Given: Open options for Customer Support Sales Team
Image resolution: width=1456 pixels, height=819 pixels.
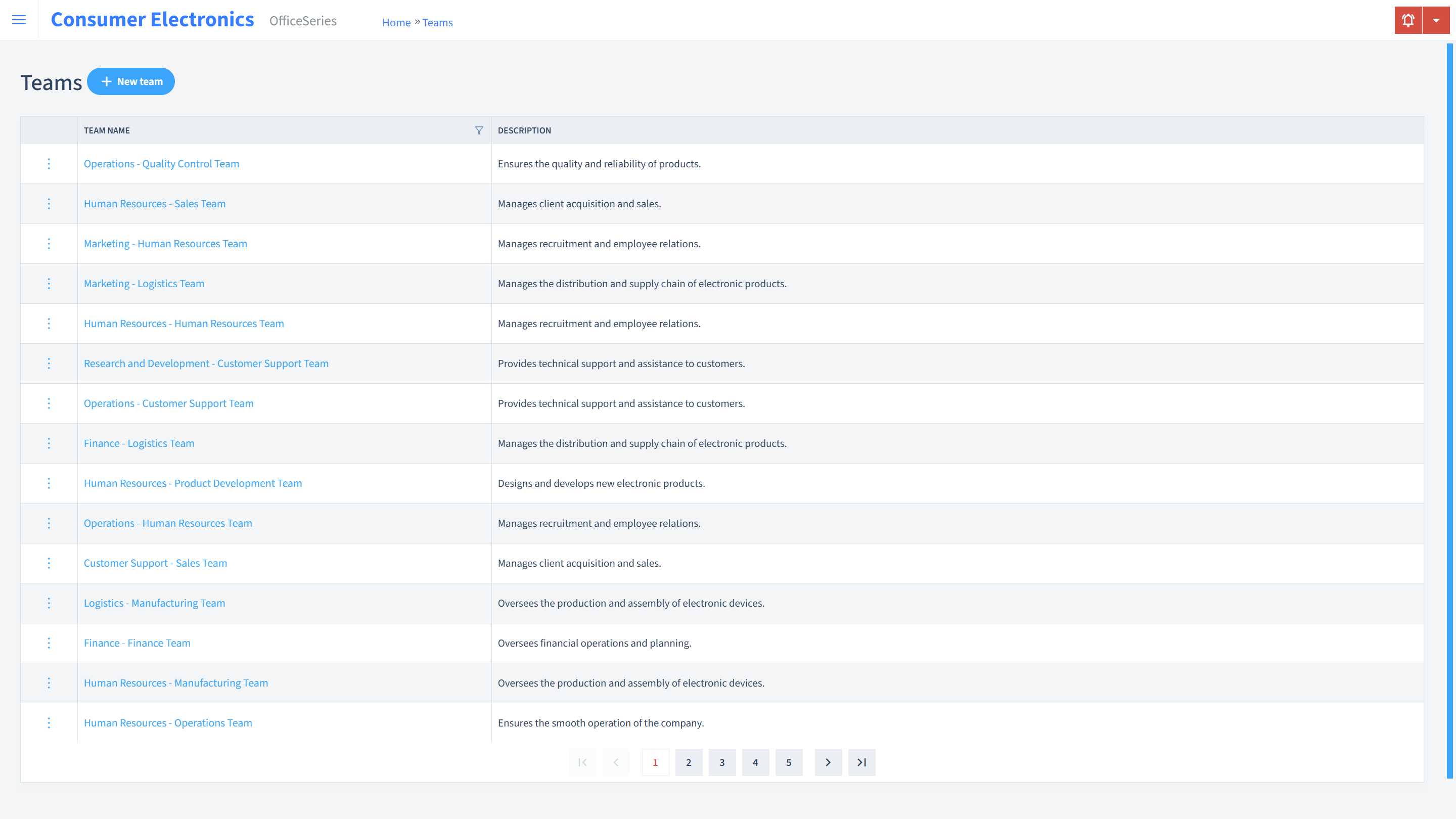Looking at the screenshot, I should tap(49, 563).
